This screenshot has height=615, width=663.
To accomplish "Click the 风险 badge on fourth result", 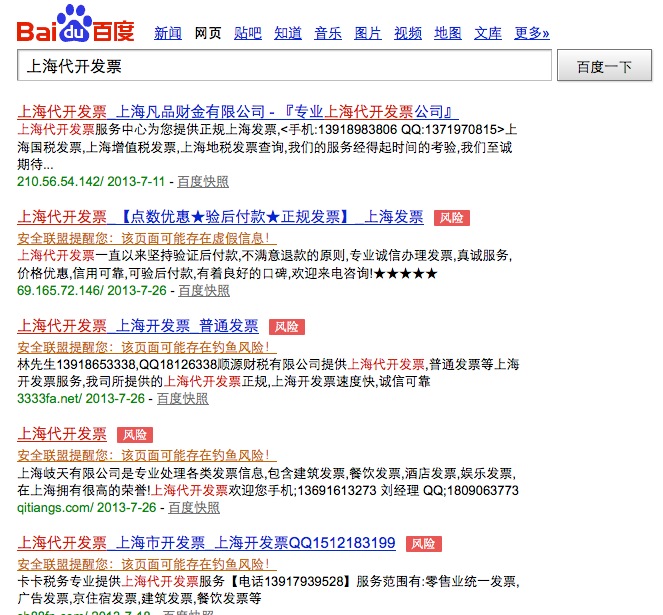I will 135,435.
